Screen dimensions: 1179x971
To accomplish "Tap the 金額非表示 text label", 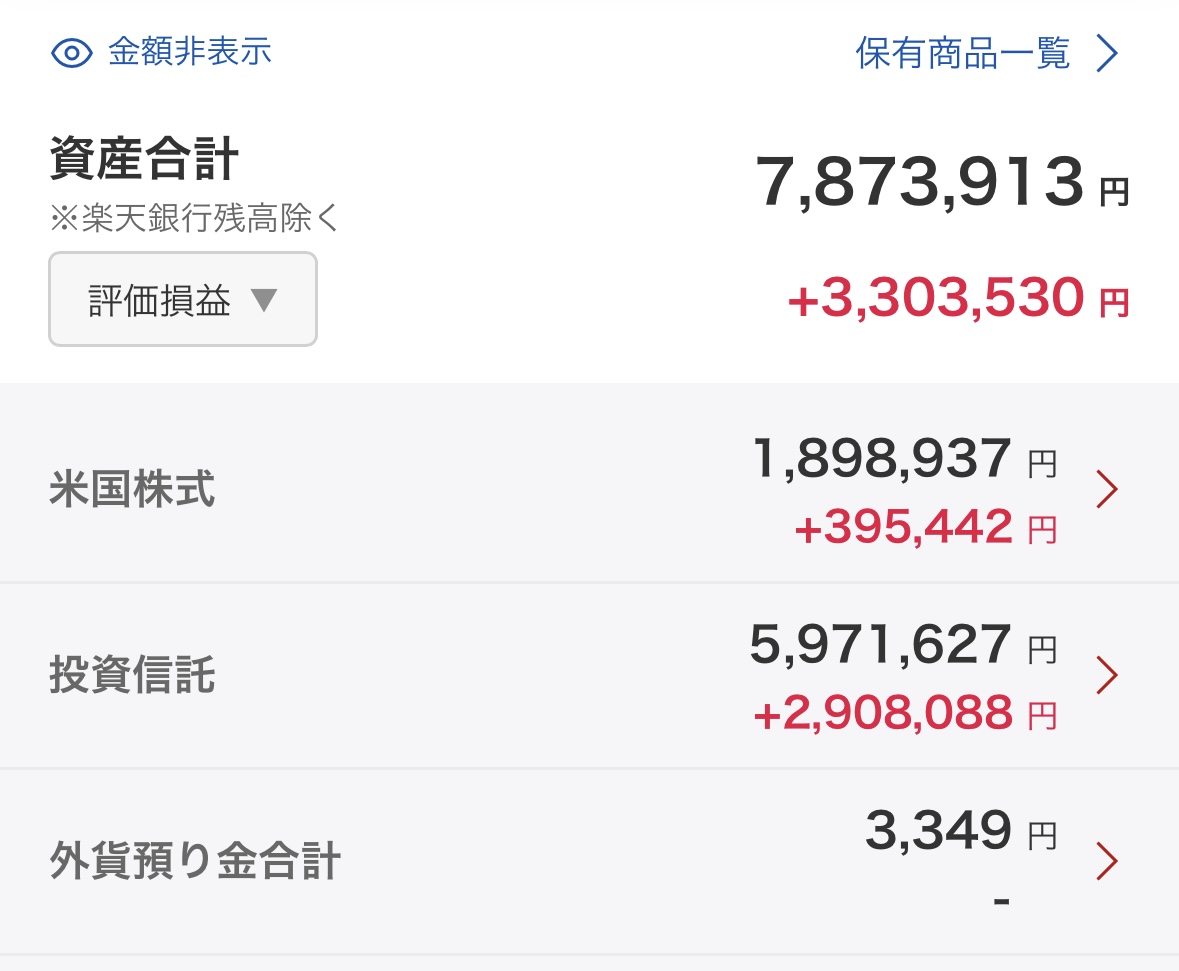I will [190, 52].
